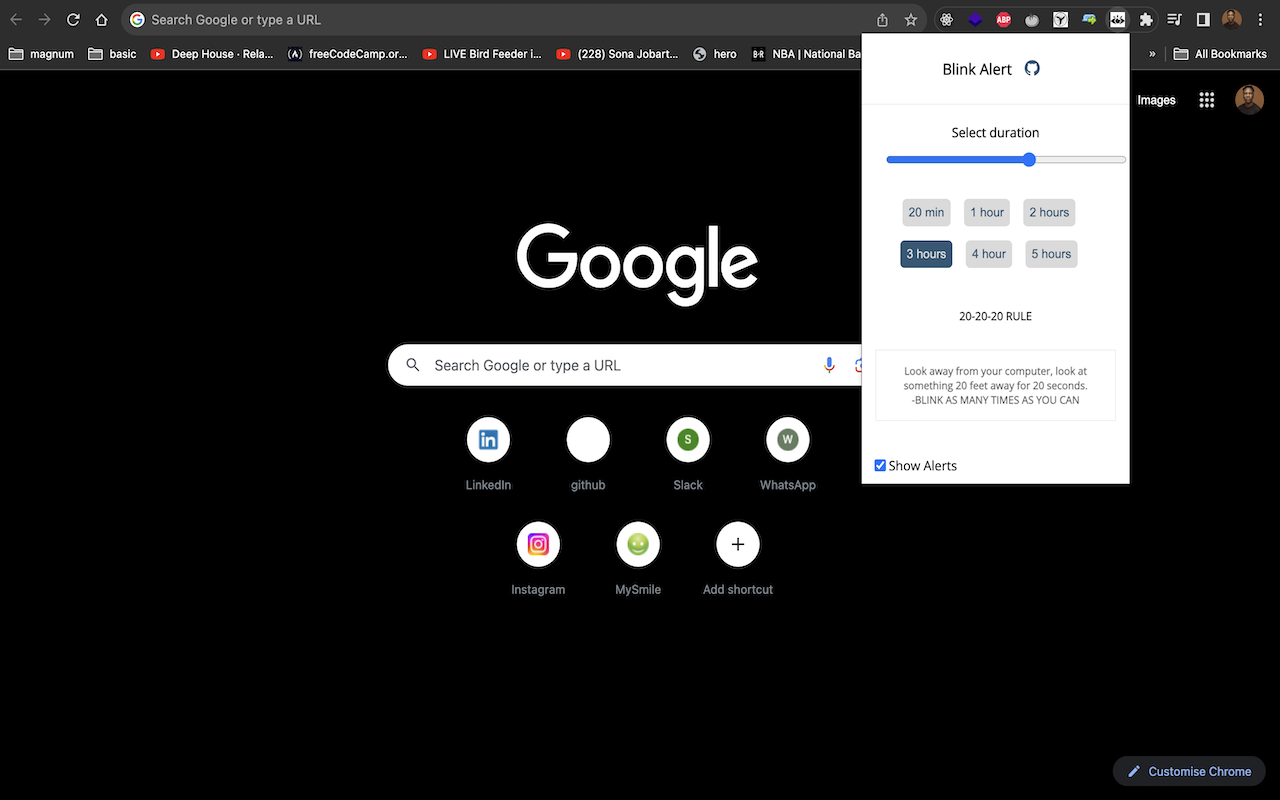Open the Google apps grid
1280x800 pixels.
coord(1207,100)
